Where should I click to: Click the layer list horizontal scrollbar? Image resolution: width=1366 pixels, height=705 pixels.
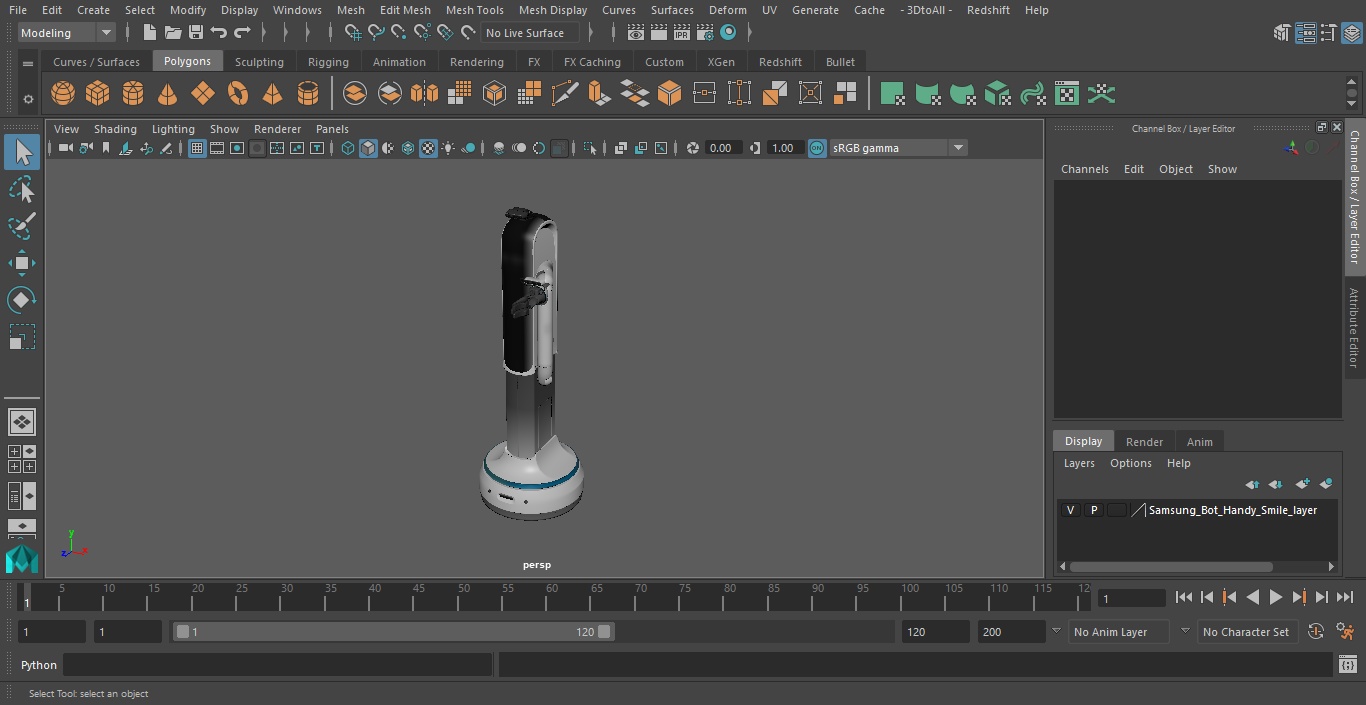[1171, 566]
